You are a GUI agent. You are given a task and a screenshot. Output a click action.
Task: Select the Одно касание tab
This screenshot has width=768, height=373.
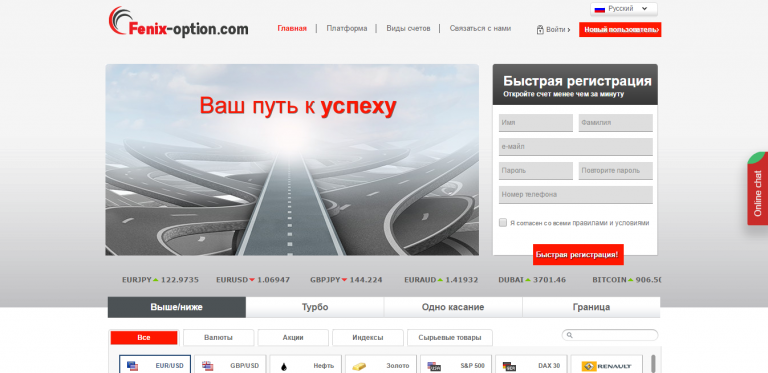453,307
